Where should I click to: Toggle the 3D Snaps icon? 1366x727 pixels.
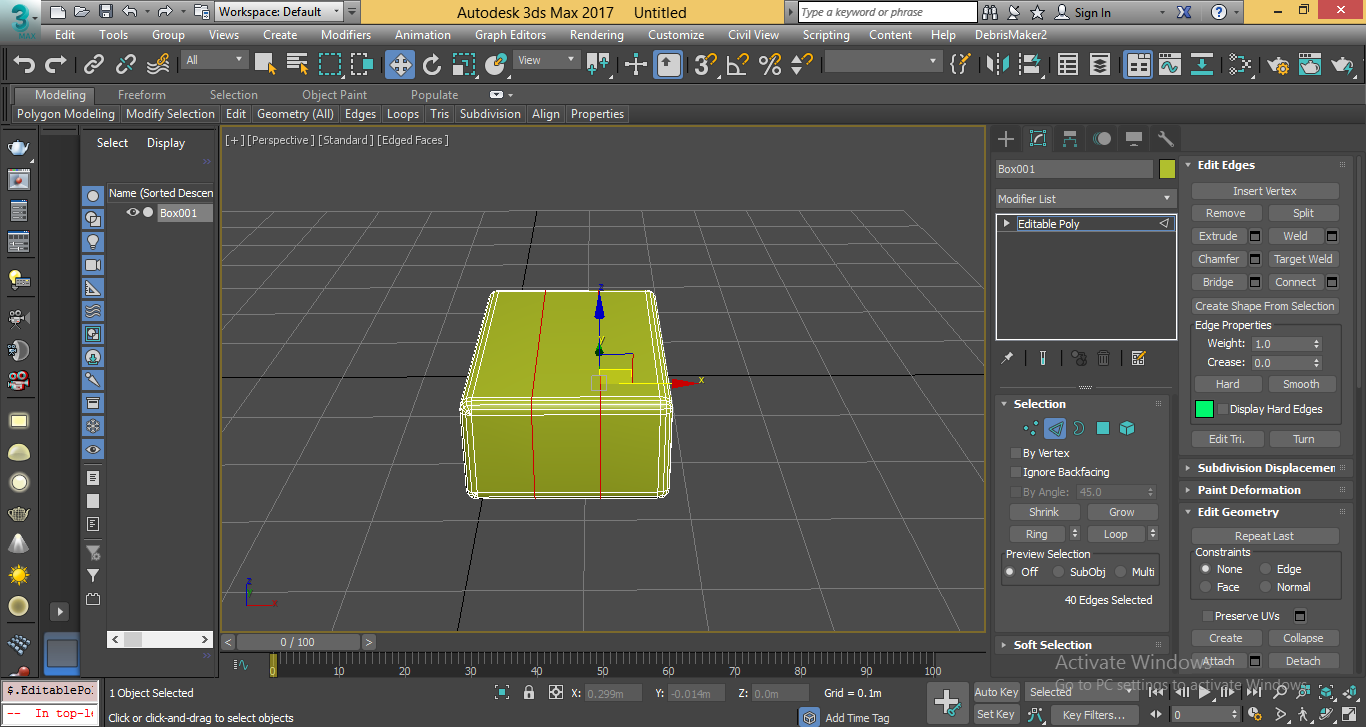coord(705,64)
